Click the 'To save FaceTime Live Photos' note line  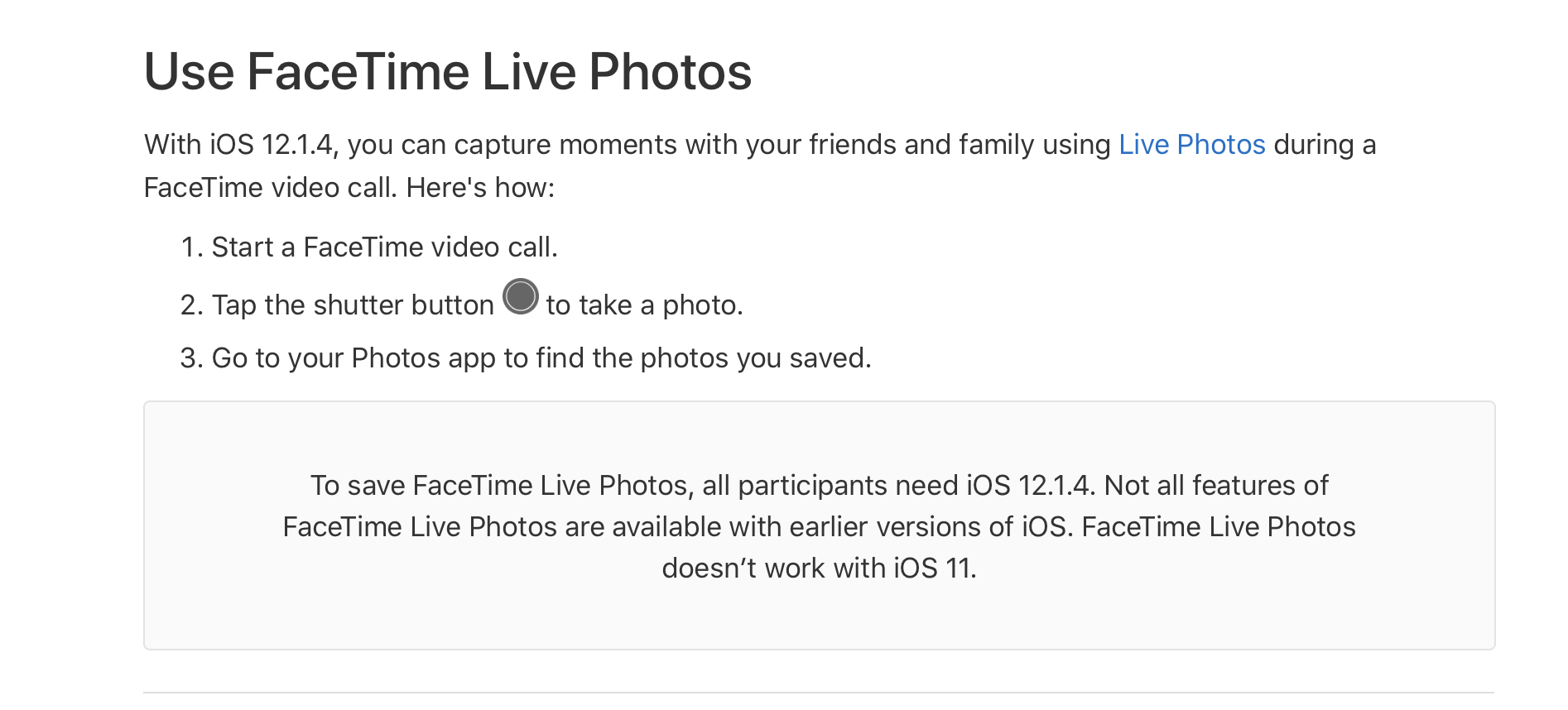click(820, 485)
